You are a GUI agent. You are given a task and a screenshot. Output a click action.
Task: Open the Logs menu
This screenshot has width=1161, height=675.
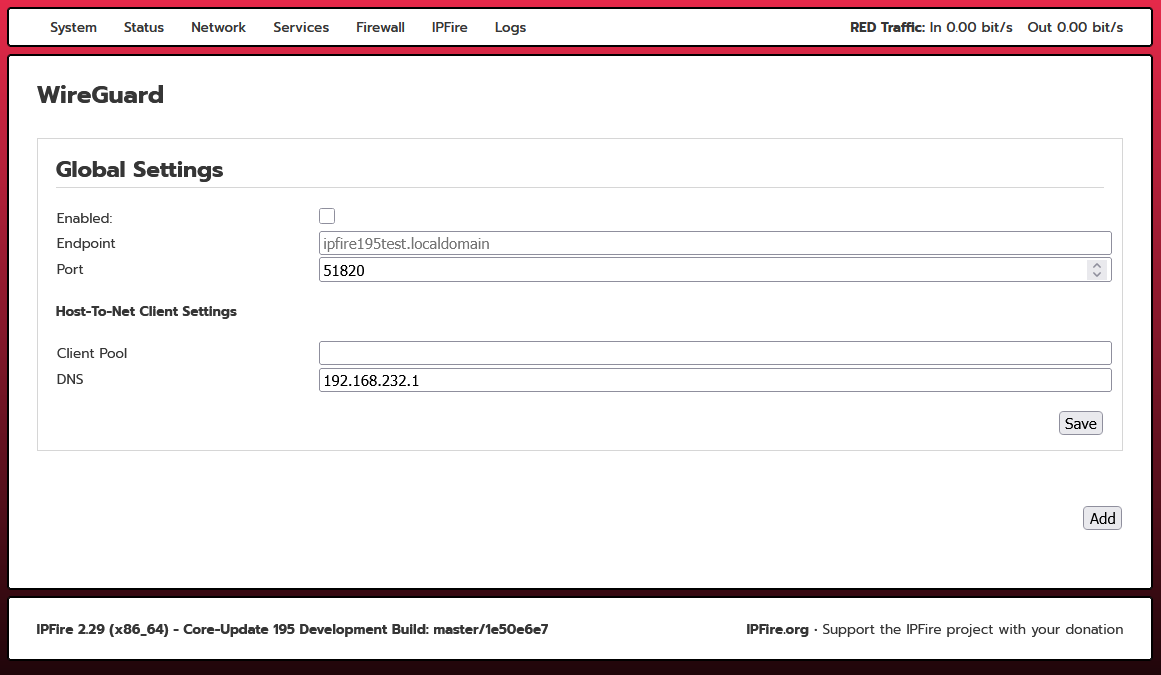click(x=510, y=27)
